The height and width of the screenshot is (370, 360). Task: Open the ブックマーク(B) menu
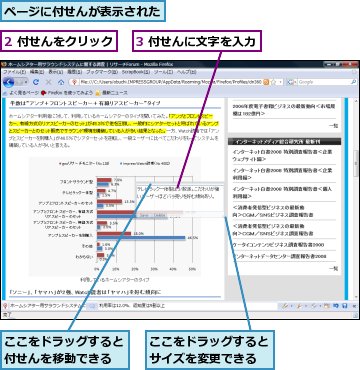102,72
